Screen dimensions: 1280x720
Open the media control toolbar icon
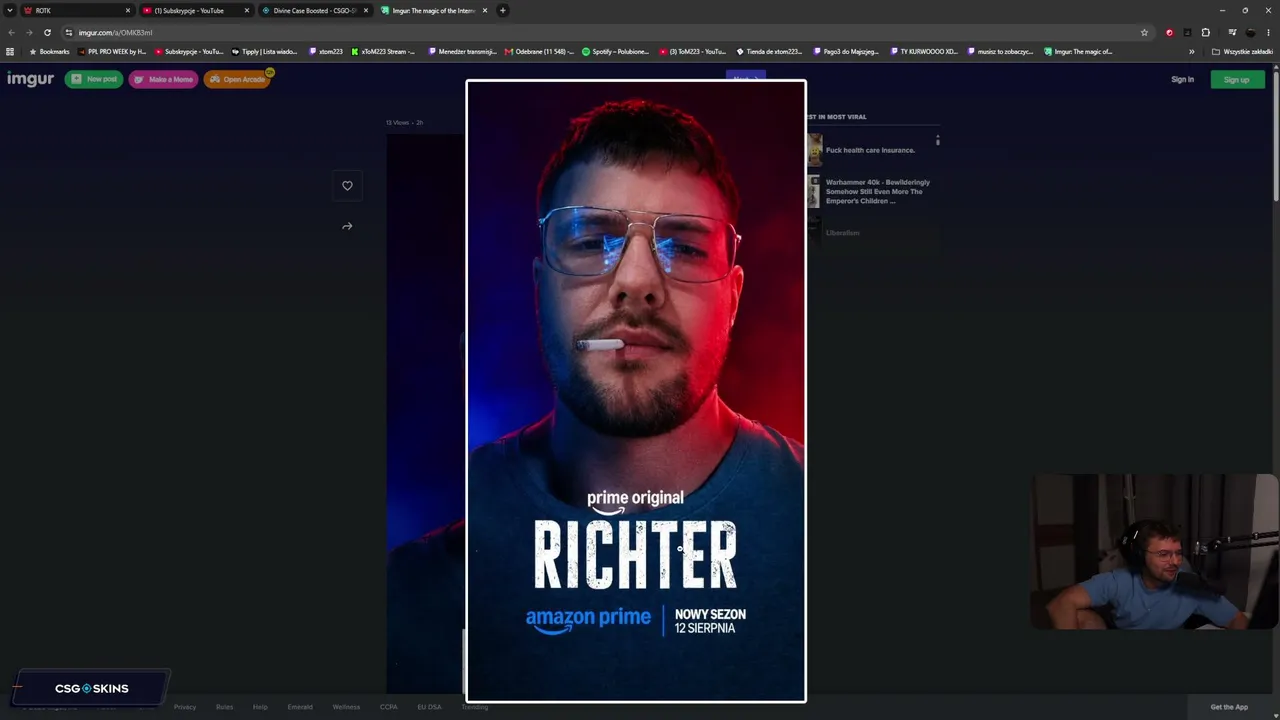click(x=1232, y=32)
